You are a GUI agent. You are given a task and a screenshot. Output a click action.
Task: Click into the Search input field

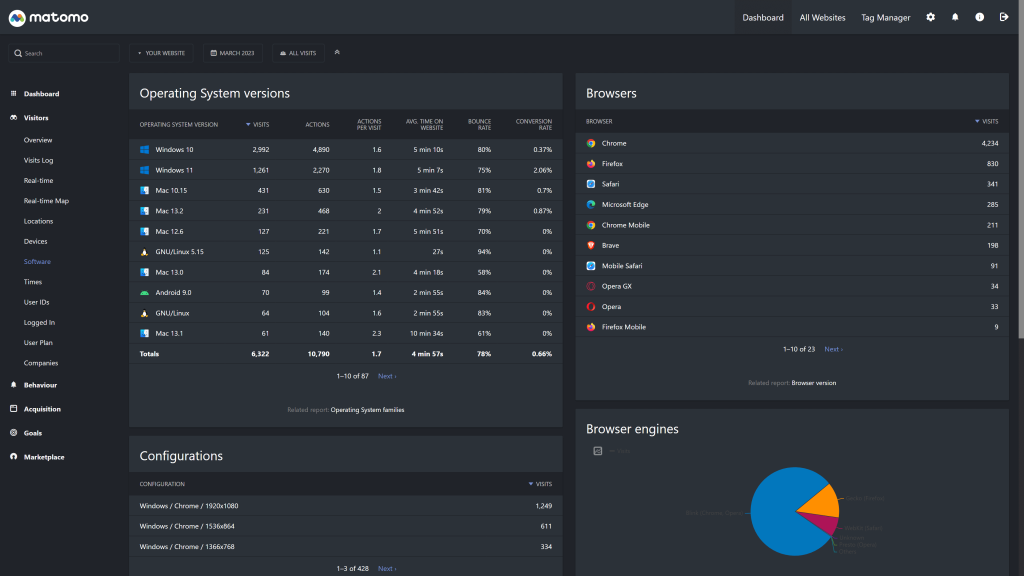64,53
